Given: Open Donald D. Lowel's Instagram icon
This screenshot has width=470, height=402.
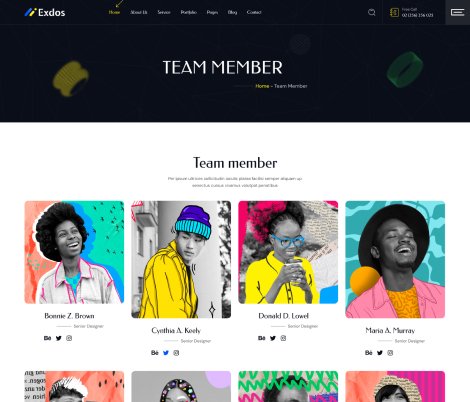Looking at the screenshot, I should tap(283, 338).
